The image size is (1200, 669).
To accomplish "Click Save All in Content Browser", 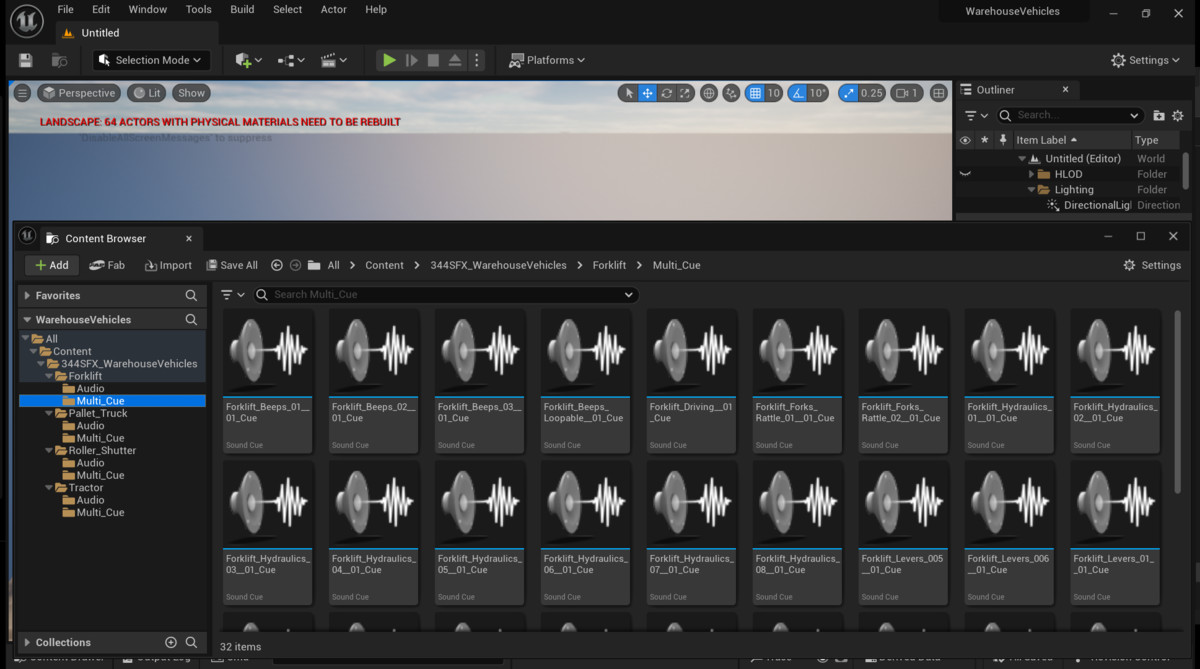I will click(231, 265).
